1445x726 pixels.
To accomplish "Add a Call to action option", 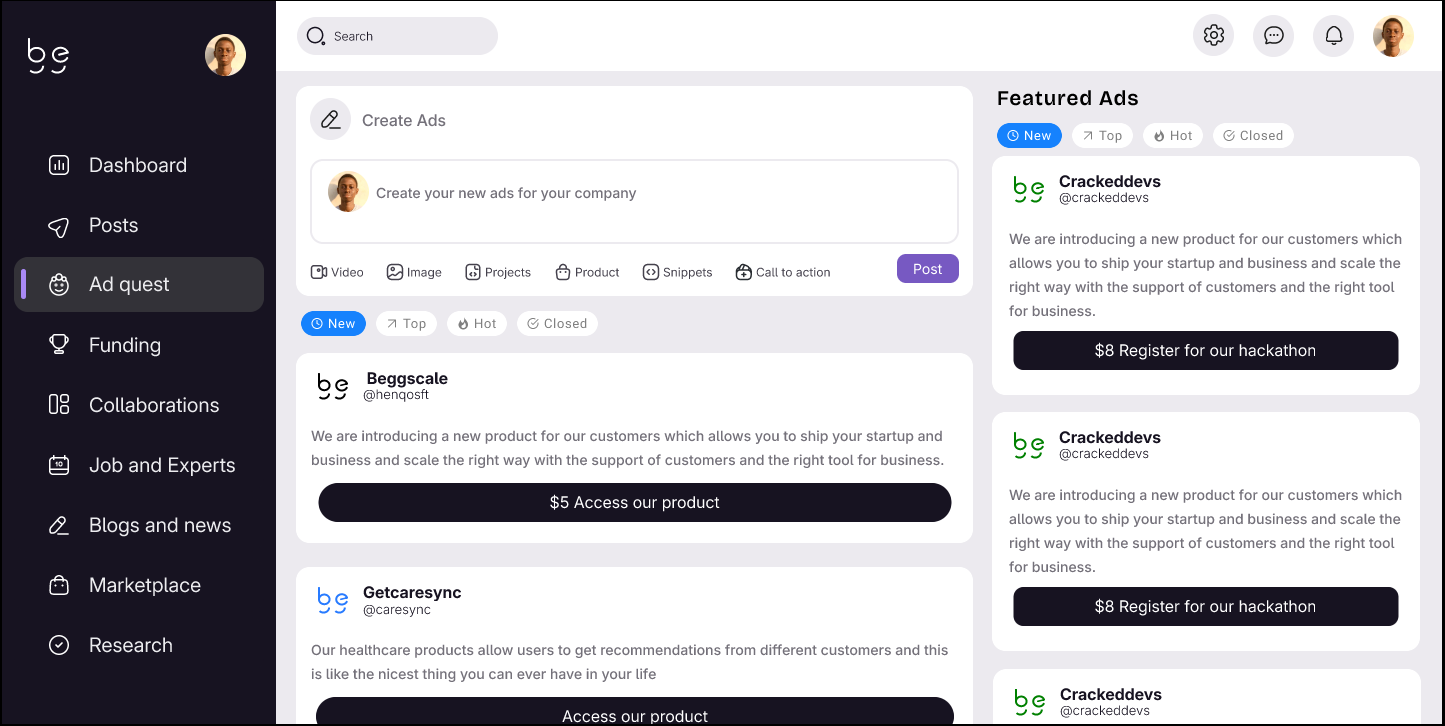I will (782, 272).
